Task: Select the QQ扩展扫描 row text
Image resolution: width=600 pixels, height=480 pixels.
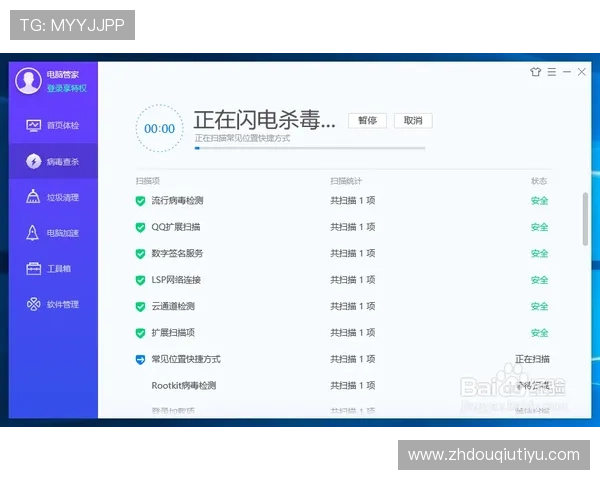Action: [x=176, y=227]
